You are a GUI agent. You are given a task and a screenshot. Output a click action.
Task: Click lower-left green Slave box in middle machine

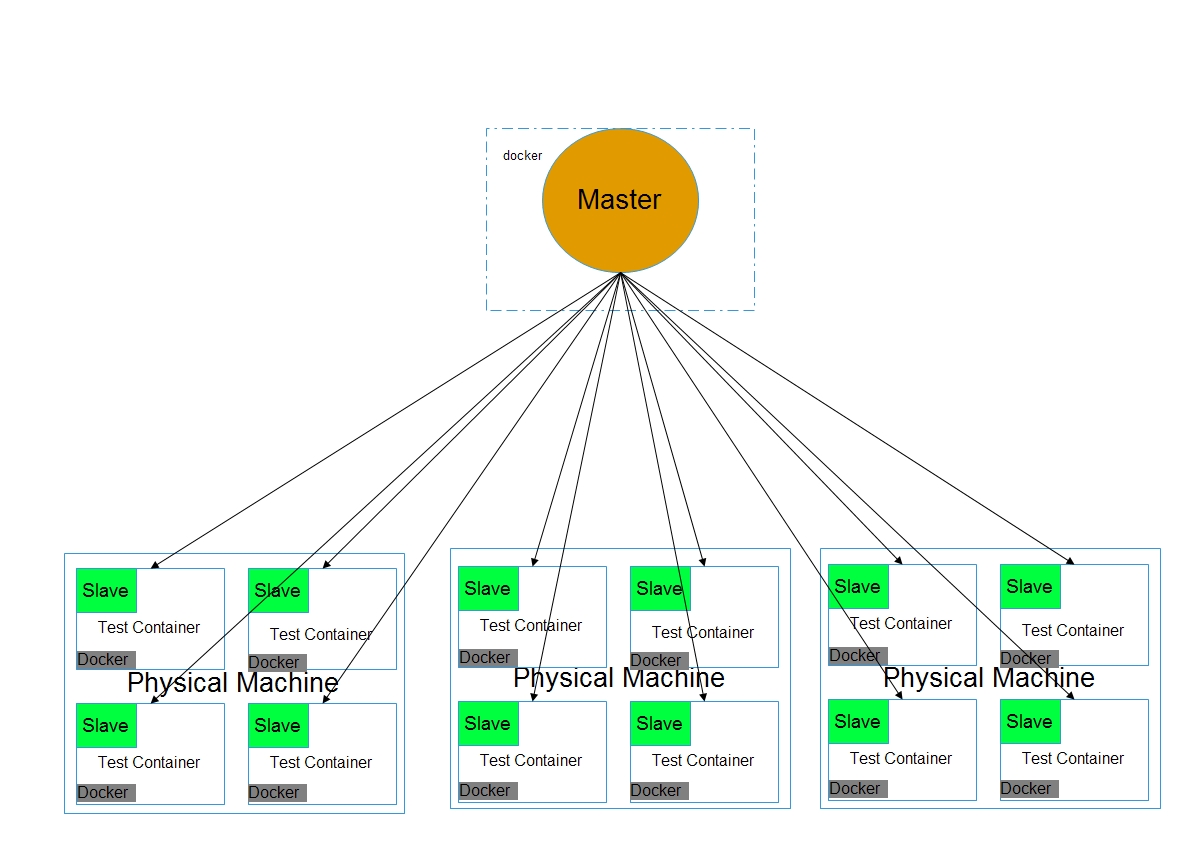tap(488, 723)
